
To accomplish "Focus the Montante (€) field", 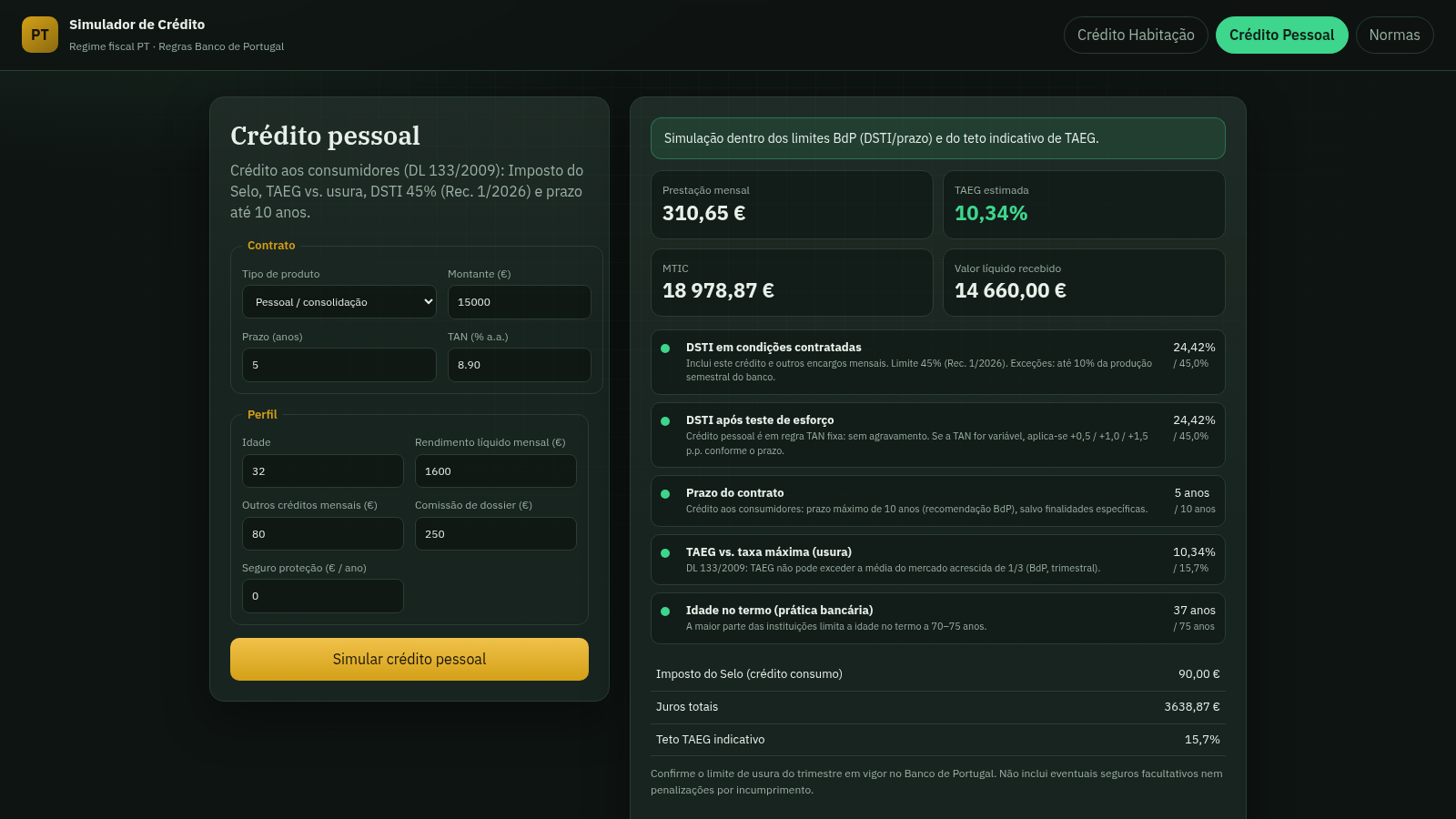I will click(520, 302).
